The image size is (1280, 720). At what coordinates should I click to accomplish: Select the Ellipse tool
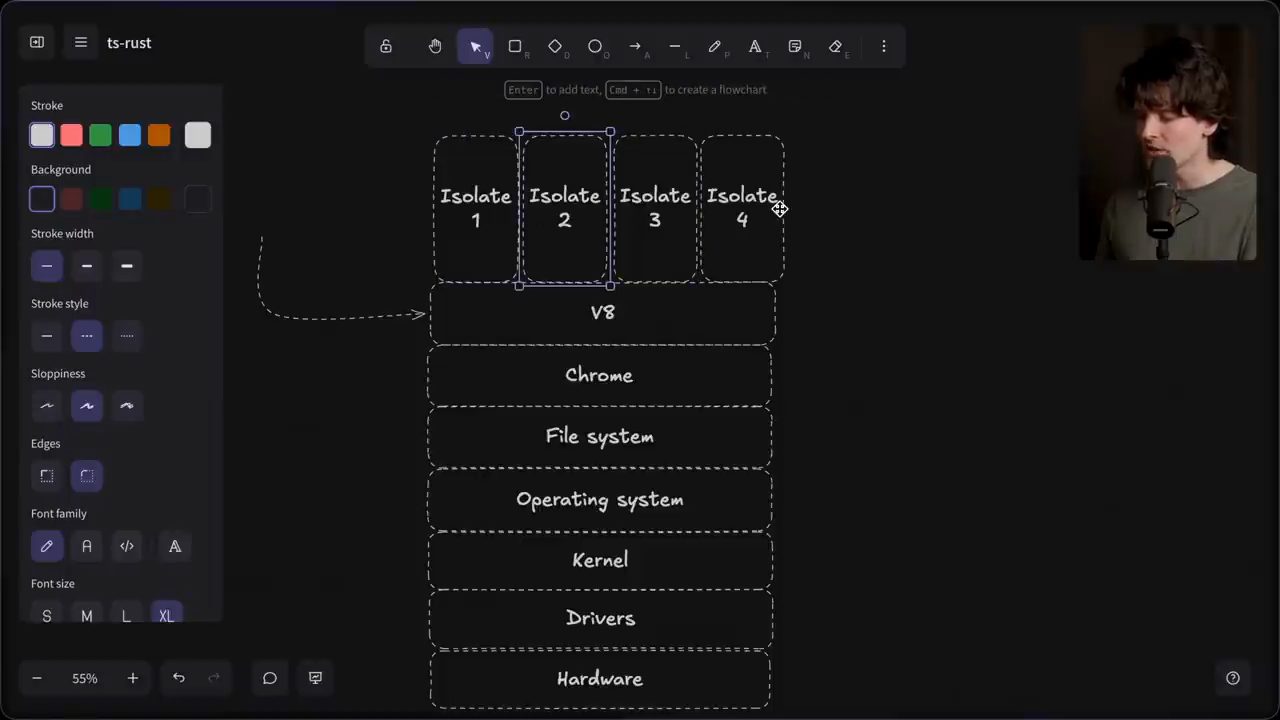click(595, 46)
